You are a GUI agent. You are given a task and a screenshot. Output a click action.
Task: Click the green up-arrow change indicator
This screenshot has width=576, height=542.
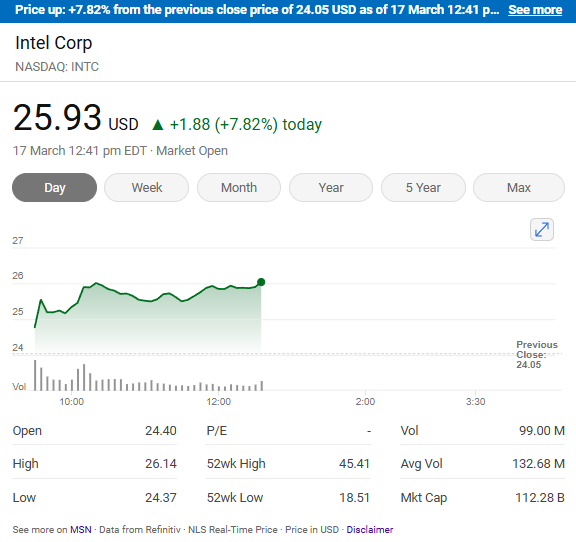pos(158,125)
